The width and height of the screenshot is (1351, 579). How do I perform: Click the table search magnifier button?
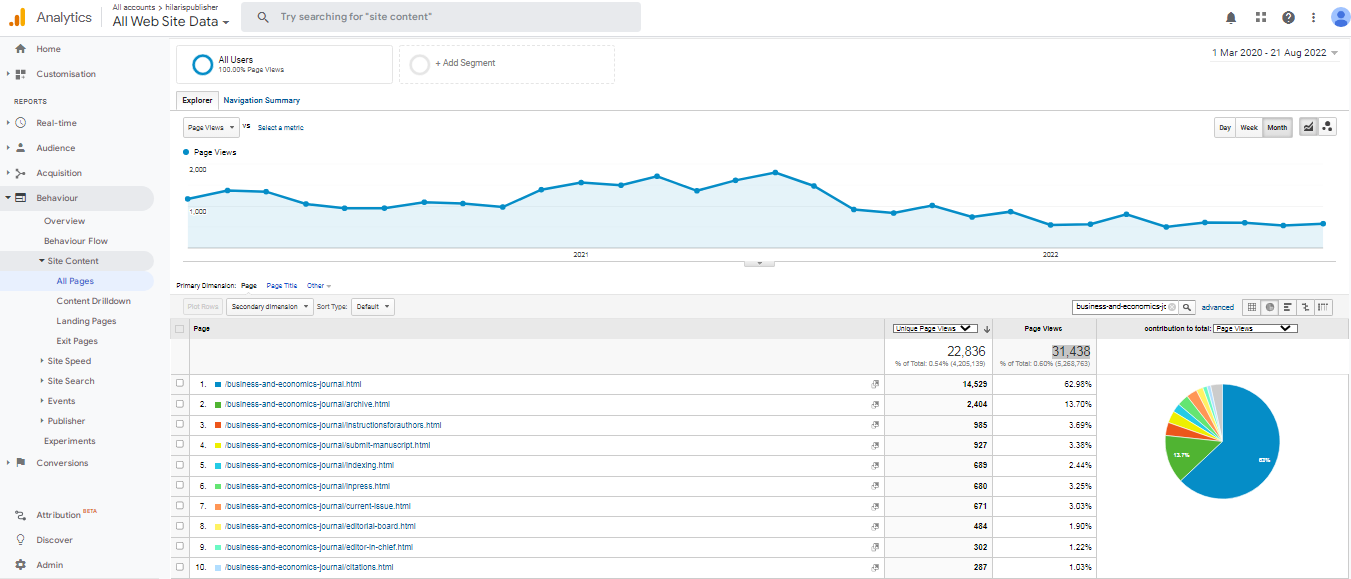pyautogui.click(x=1187, y=307)
